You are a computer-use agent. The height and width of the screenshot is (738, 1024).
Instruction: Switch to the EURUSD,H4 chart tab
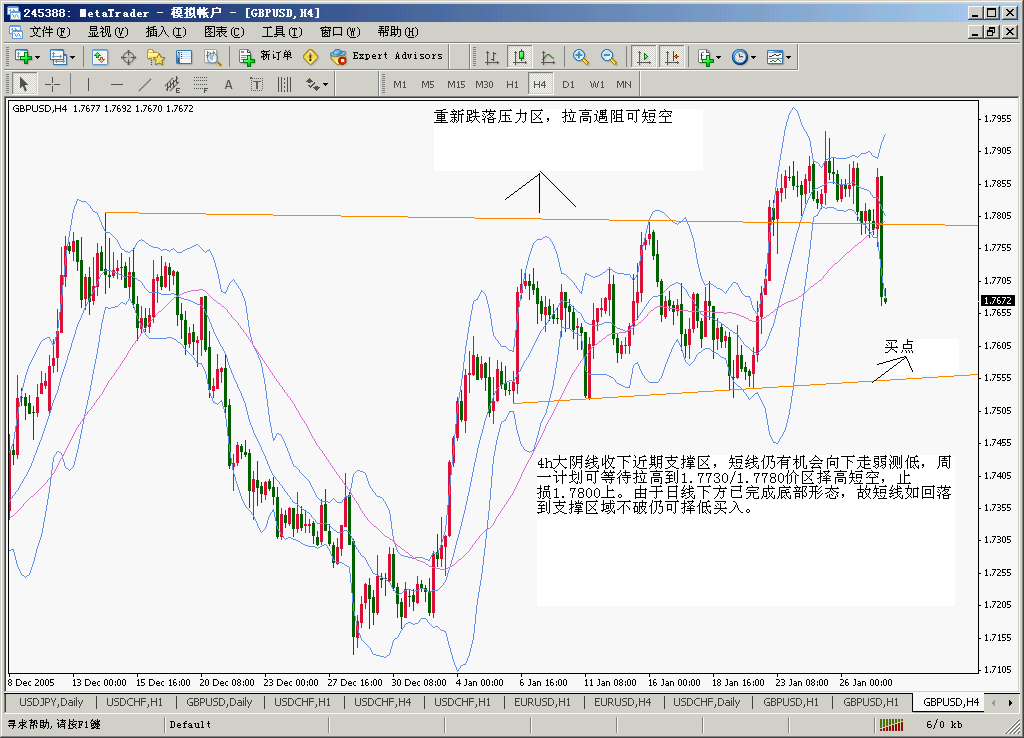tap(622, 702)
